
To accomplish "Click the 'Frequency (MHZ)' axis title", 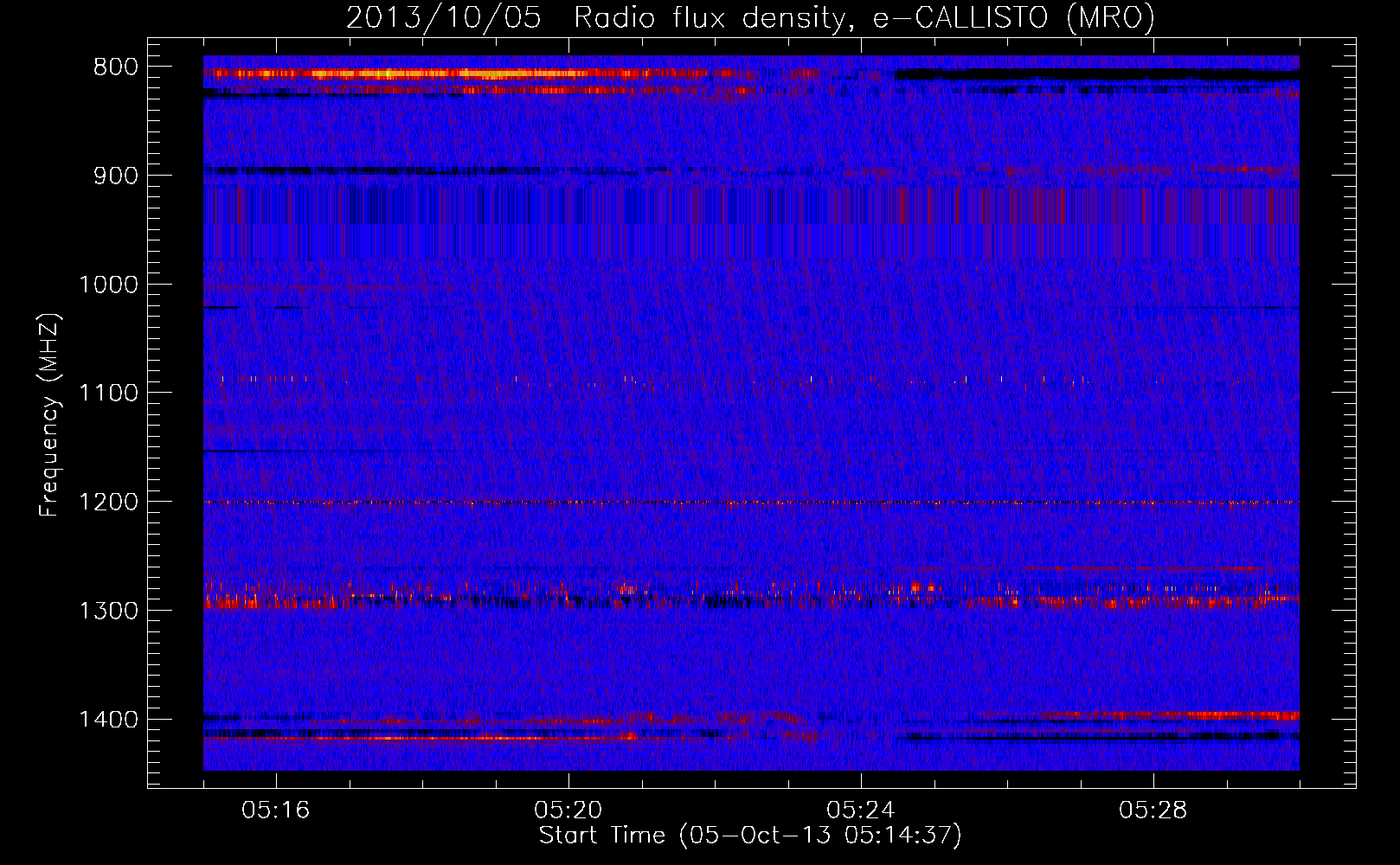I will (49, 414).
